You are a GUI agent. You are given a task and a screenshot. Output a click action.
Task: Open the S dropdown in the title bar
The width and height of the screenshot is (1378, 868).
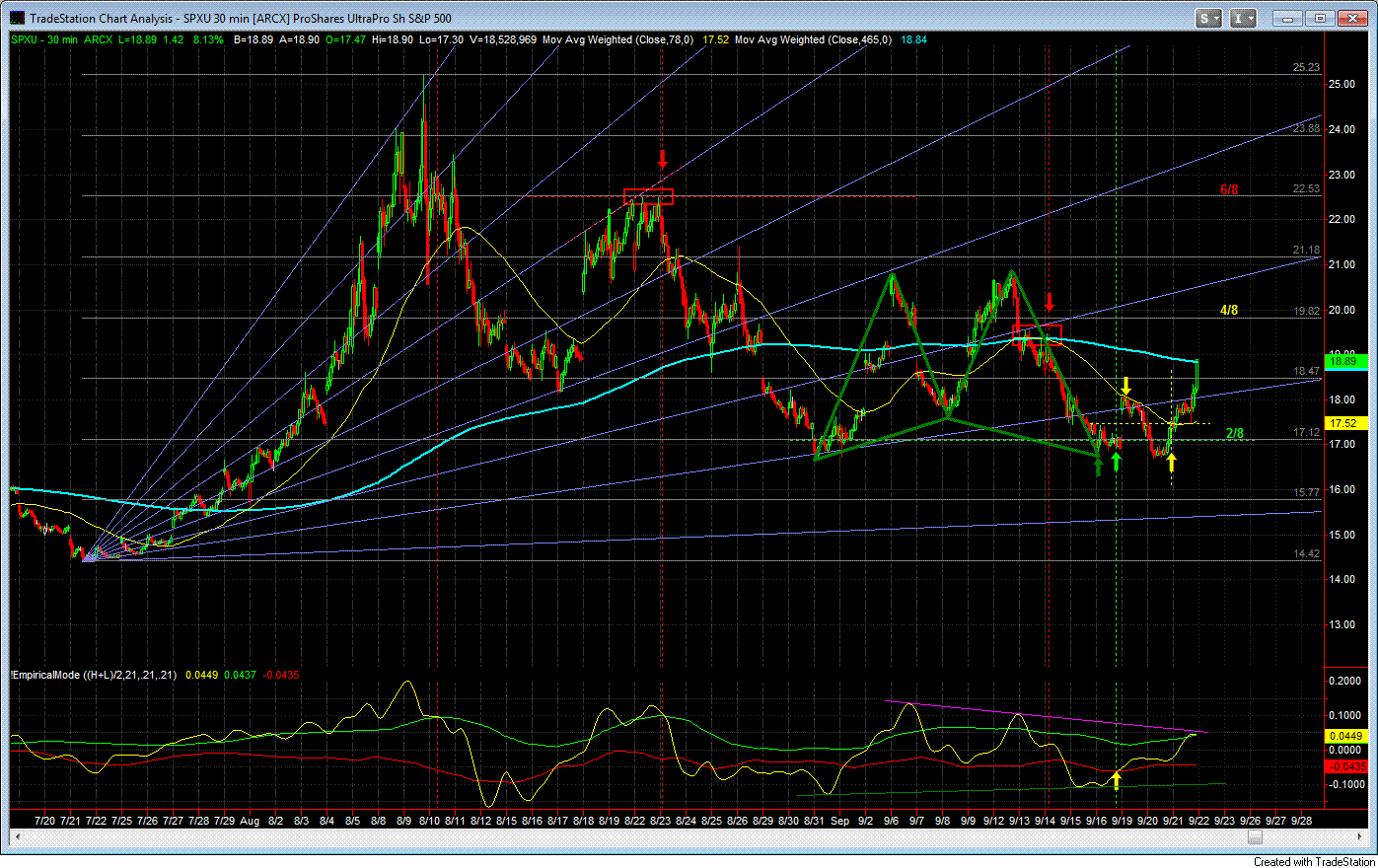coord(1208,18)
